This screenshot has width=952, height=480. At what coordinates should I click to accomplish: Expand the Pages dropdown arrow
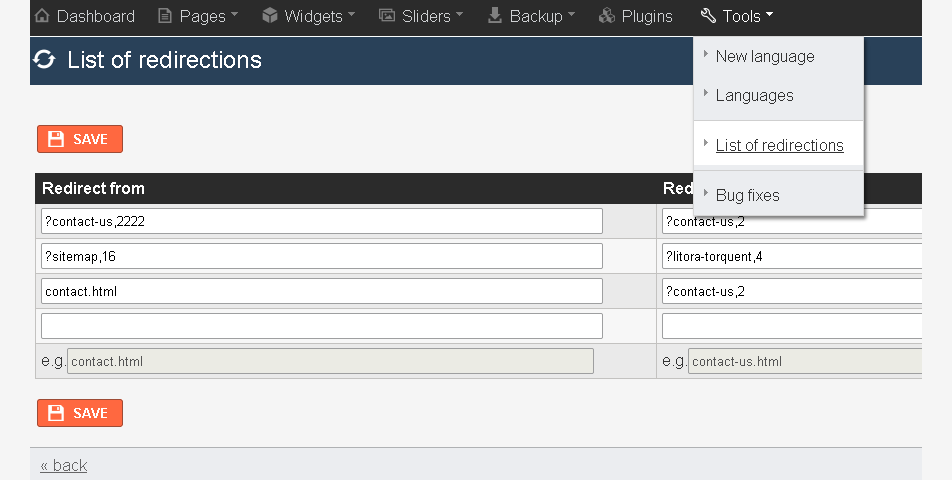pyautogui.click(x=234, y=15)
